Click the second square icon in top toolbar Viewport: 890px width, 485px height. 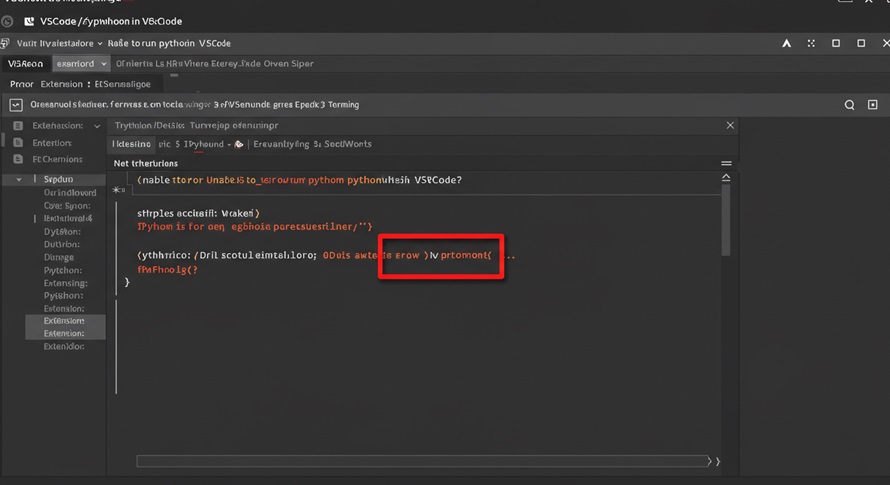pyautogui.click(x=861, y=43)
